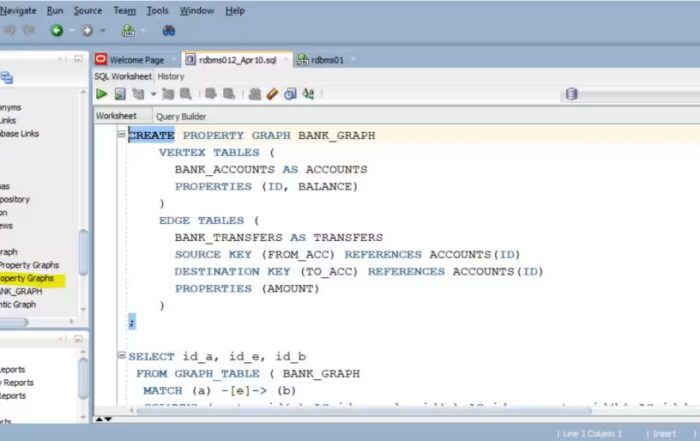The width and height of the screenshot is (700, 441).
Task: Select the Semantic Graph tree node
Action: click(18, 304)
